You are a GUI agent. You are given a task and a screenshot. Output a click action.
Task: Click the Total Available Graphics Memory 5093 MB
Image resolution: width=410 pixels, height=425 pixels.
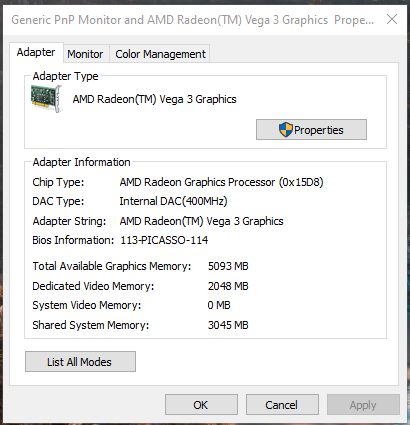tap(228, 266)
